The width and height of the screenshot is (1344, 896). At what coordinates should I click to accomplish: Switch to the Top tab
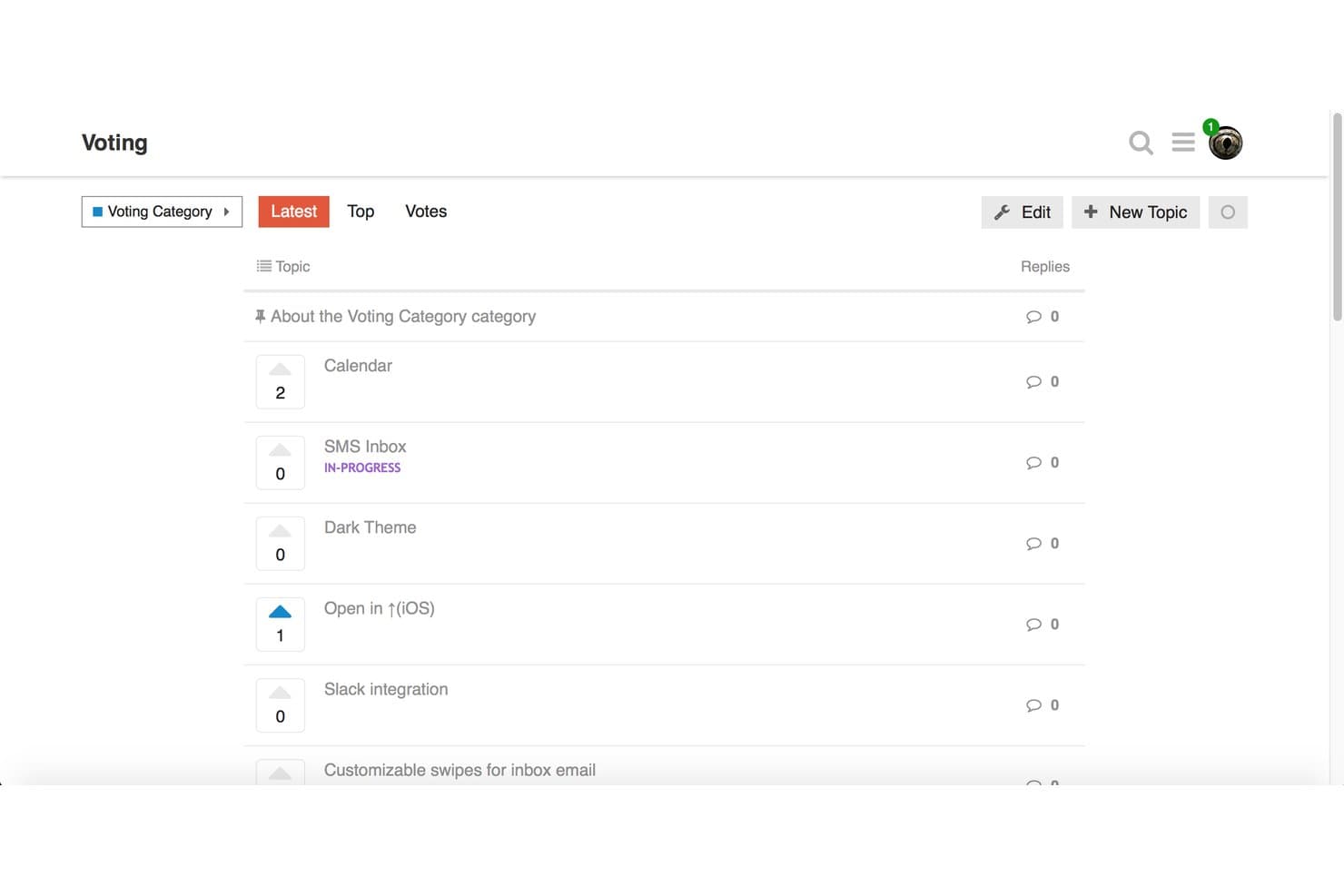tap(361, 212)
